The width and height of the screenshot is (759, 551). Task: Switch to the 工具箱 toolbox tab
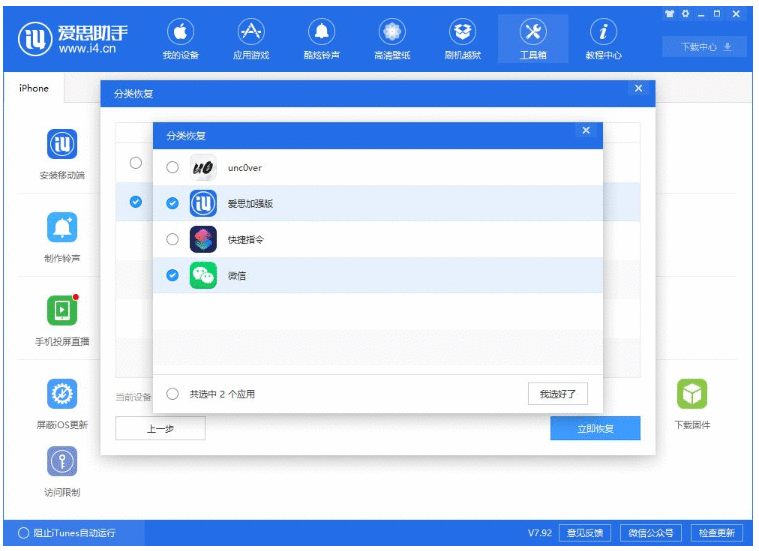point(533,37)
